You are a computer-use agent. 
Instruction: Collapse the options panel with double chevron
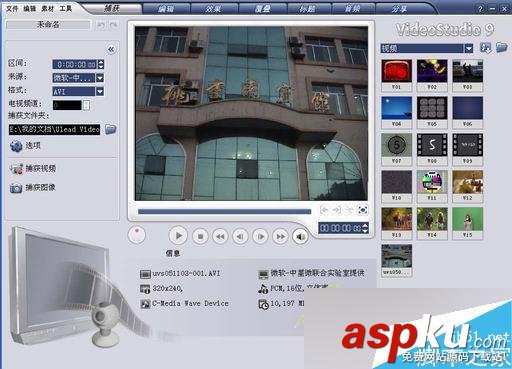tap(111, 50)
